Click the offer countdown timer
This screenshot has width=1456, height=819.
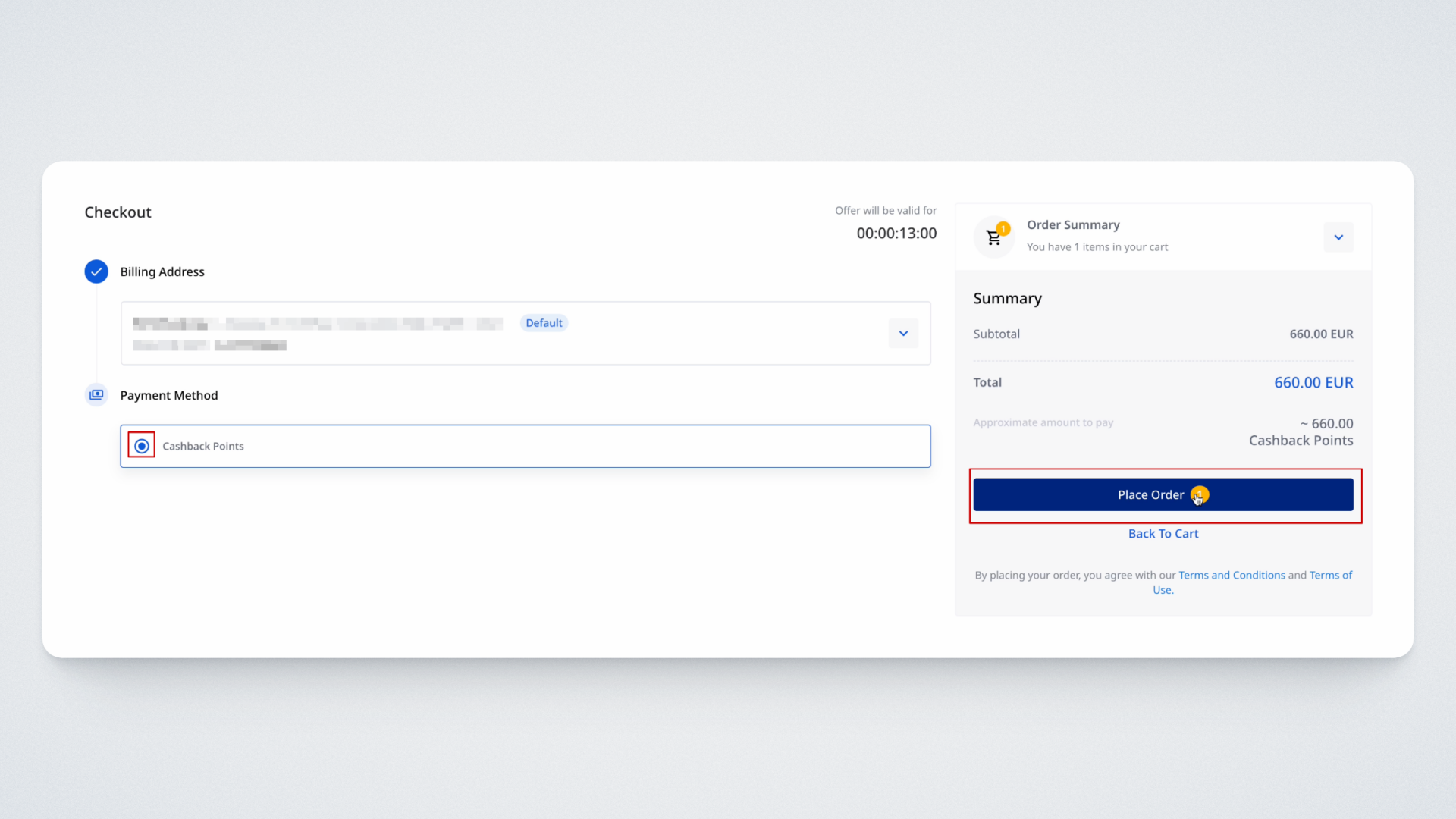(896, 234)
